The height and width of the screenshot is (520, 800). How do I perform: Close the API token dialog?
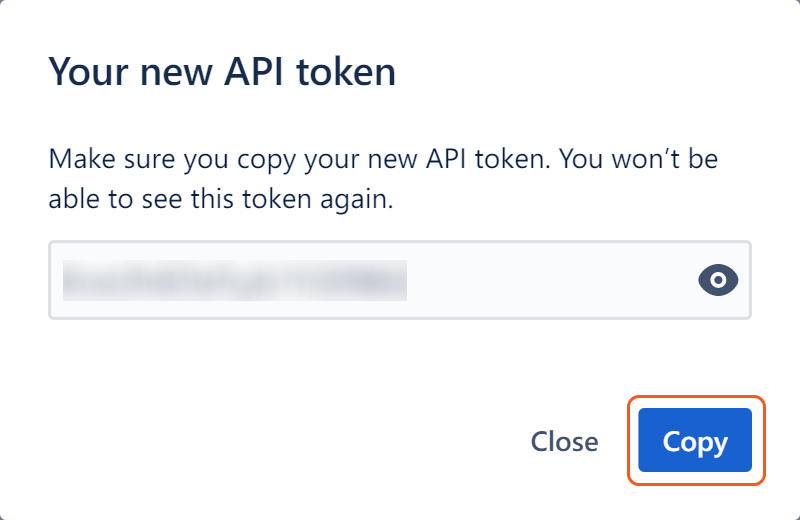coord(564,441)
